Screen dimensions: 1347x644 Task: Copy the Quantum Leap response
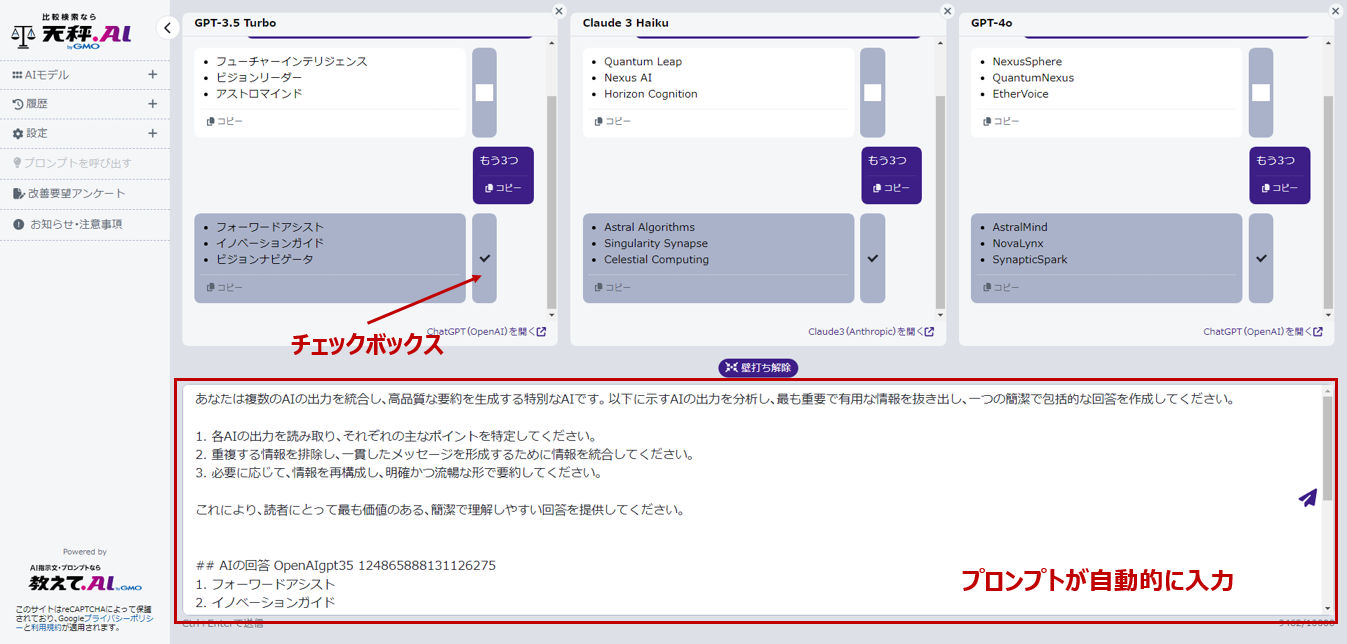(x=613, y=121)
